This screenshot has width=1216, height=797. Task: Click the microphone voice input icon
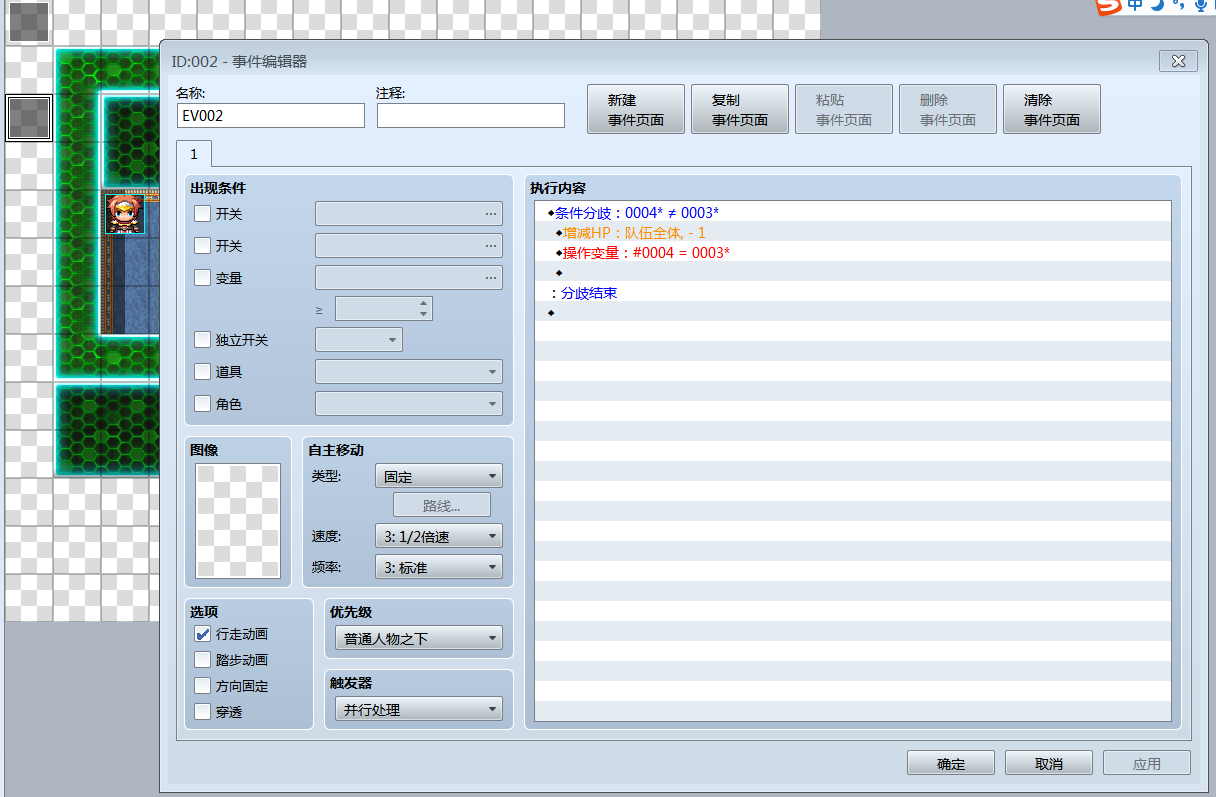click(x=1201, y=6)
